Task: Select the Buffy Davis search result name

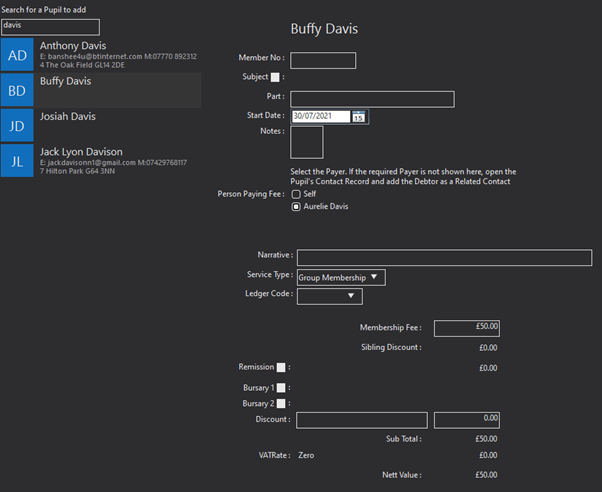Action: pos(66,81)
